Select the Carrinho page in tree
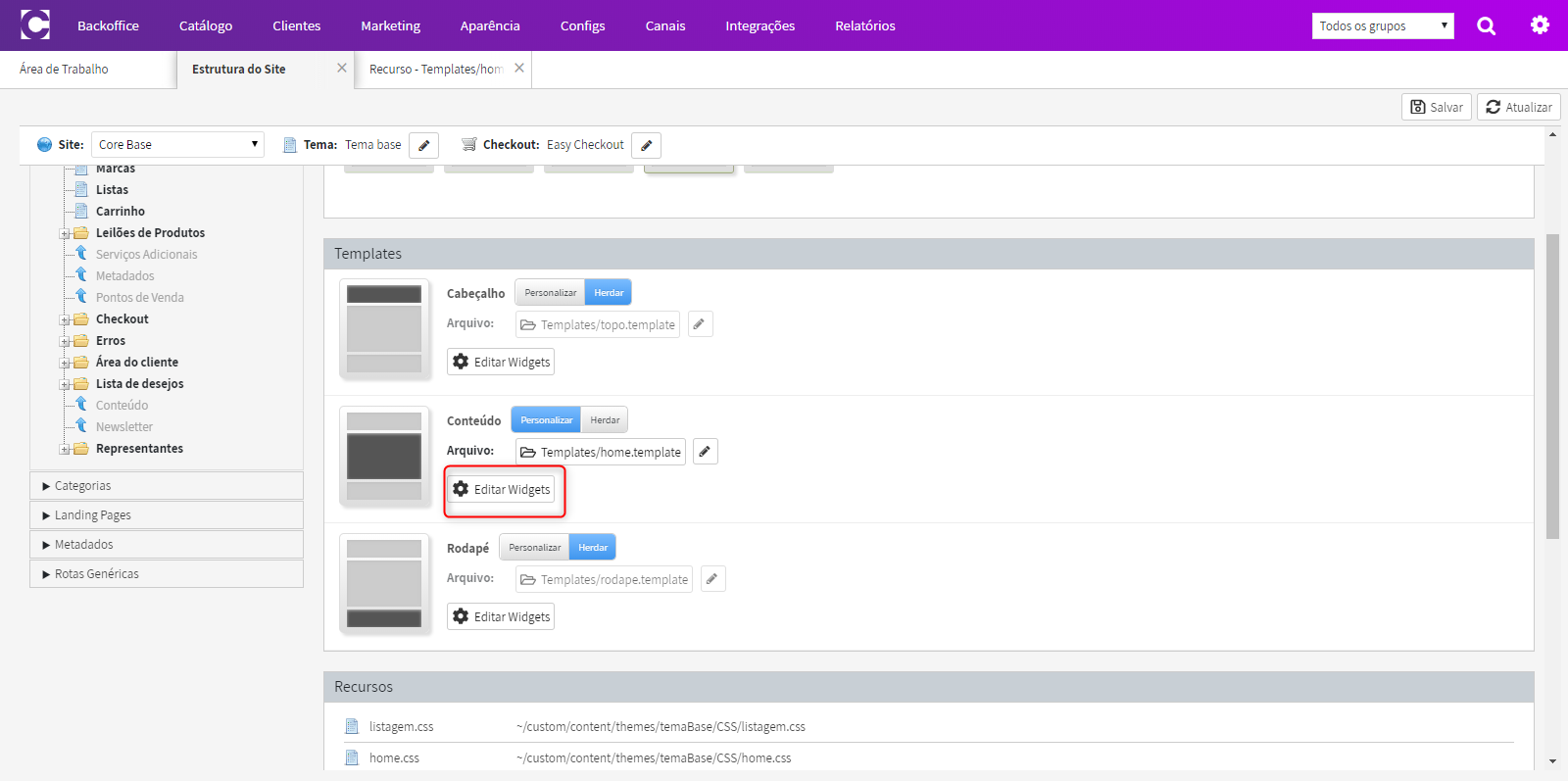Image resolution: width=1568 pixels, height=781 pixels. (x=121, y=211)
